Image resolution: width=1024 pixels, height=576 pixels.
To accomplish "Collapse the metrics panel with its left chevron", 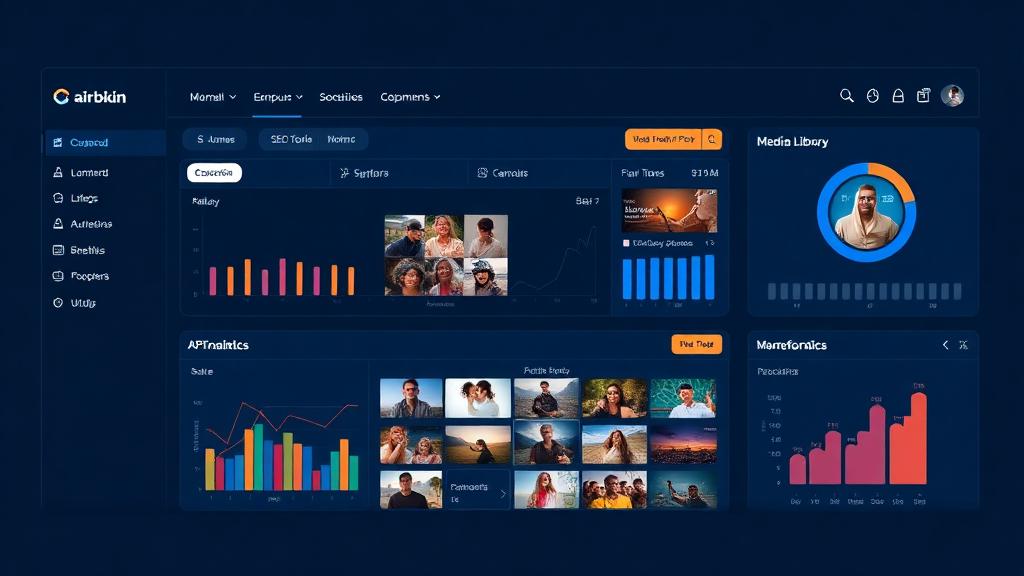I will point(944,344).
